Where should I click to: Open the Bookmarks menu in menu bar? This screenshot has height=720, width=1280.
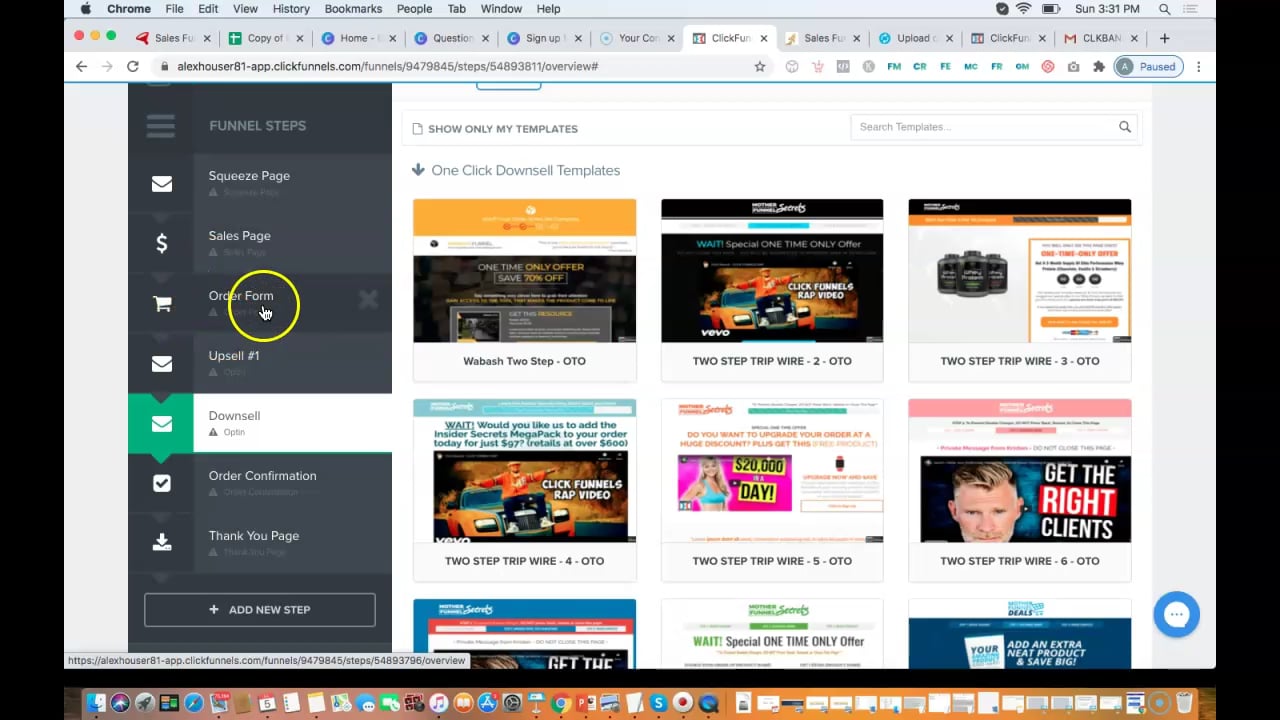tap(353, 9)
